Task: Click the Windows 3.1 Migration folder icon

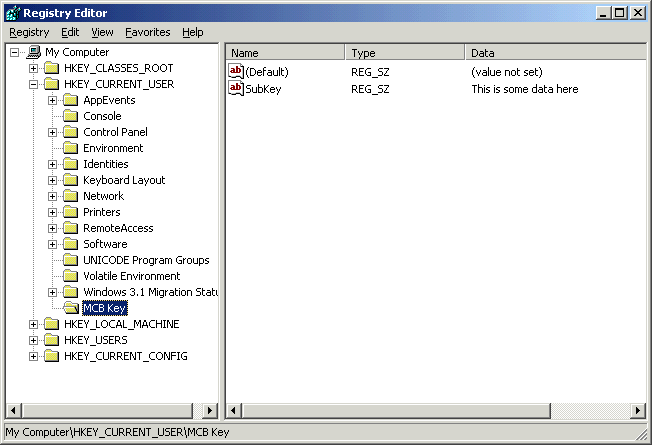Action: pos(71,292)
